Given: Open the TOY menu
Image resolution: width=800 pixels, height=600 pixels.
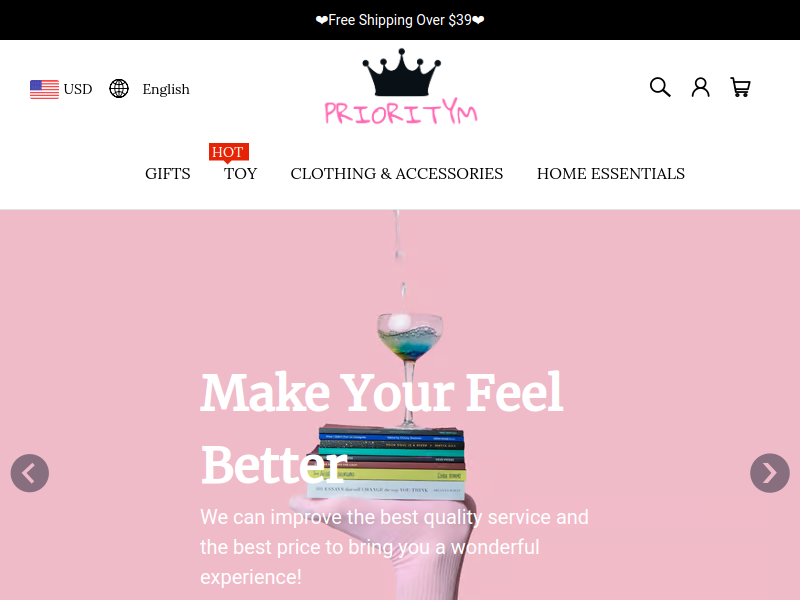Looking at the screenshot, I should (x=240, y=173).
